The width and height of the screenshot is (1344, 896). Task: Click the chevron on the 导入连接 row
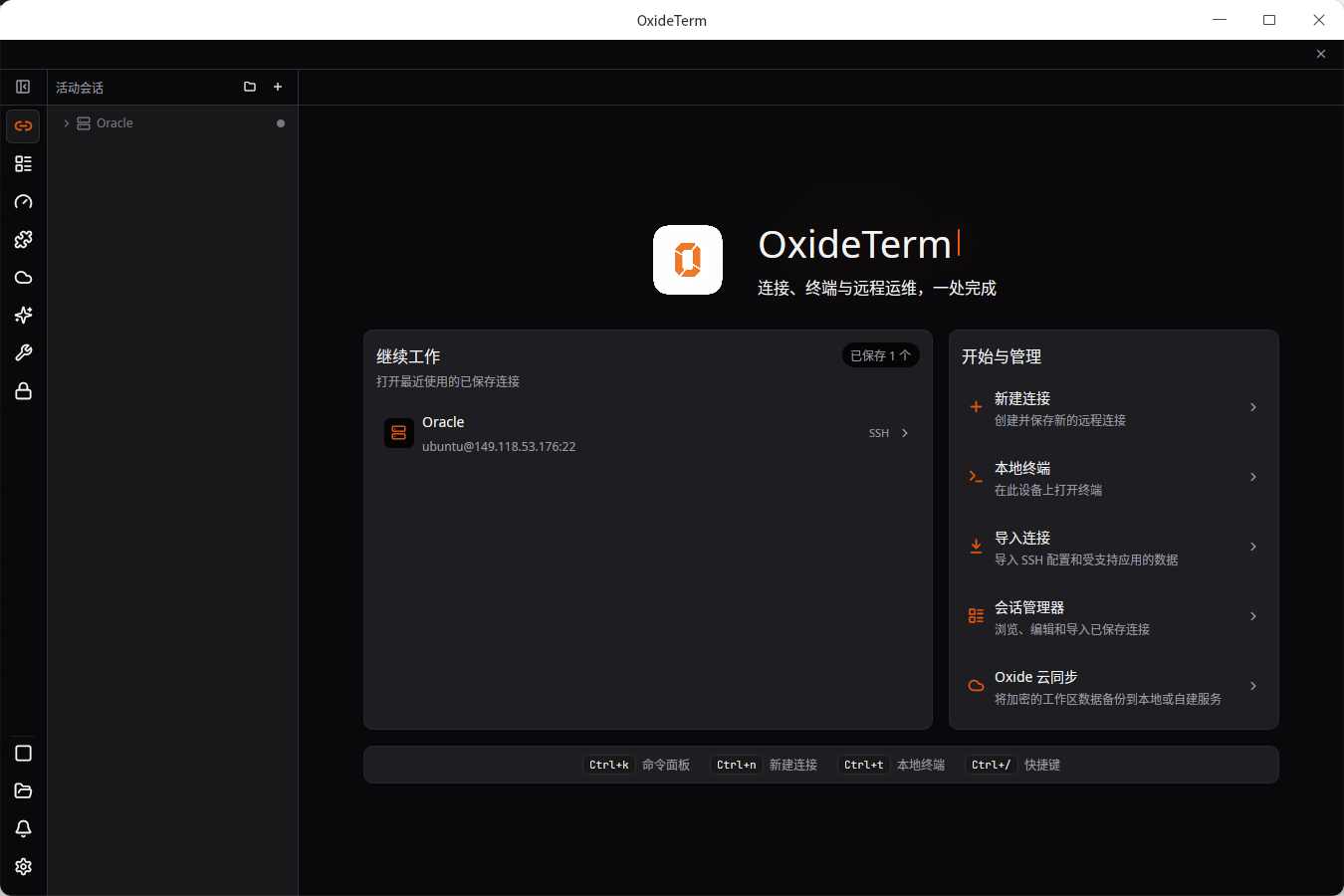pos(1253,547)
